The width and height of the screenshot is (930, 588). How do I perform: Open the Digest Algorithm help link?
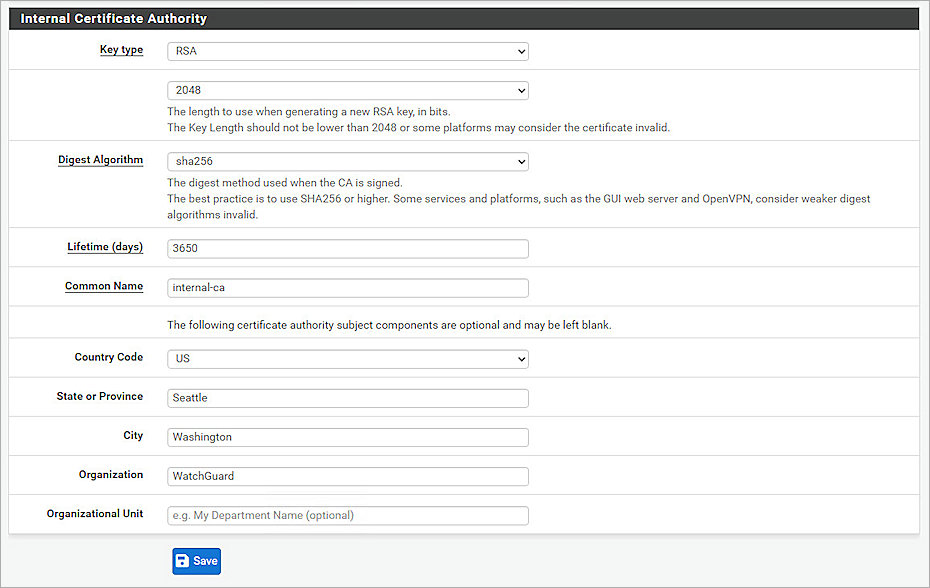(x=100, y=159)
